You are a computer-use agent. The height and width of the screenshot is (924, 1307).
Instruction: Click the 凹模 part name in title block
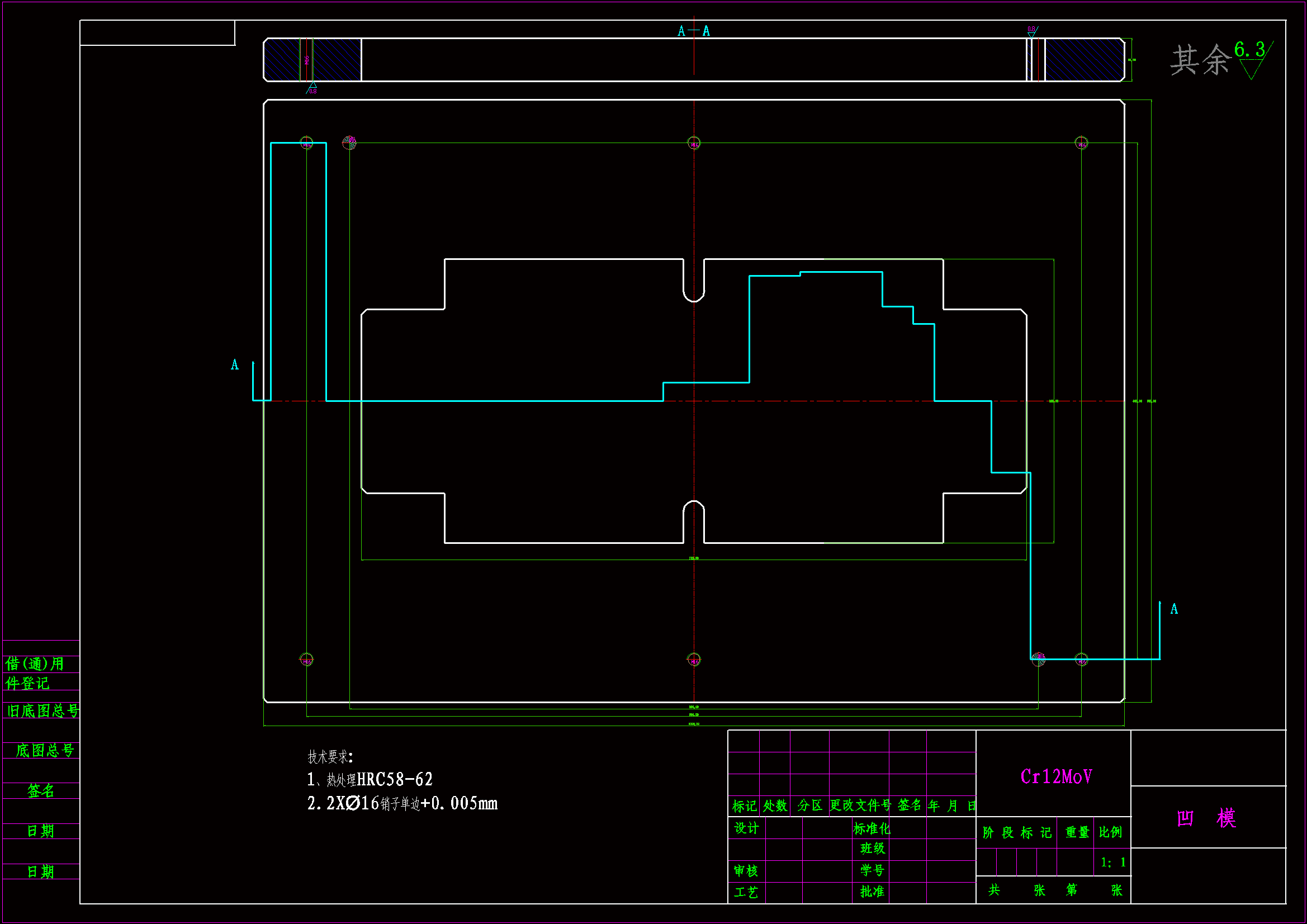[x=1206, y=818]
